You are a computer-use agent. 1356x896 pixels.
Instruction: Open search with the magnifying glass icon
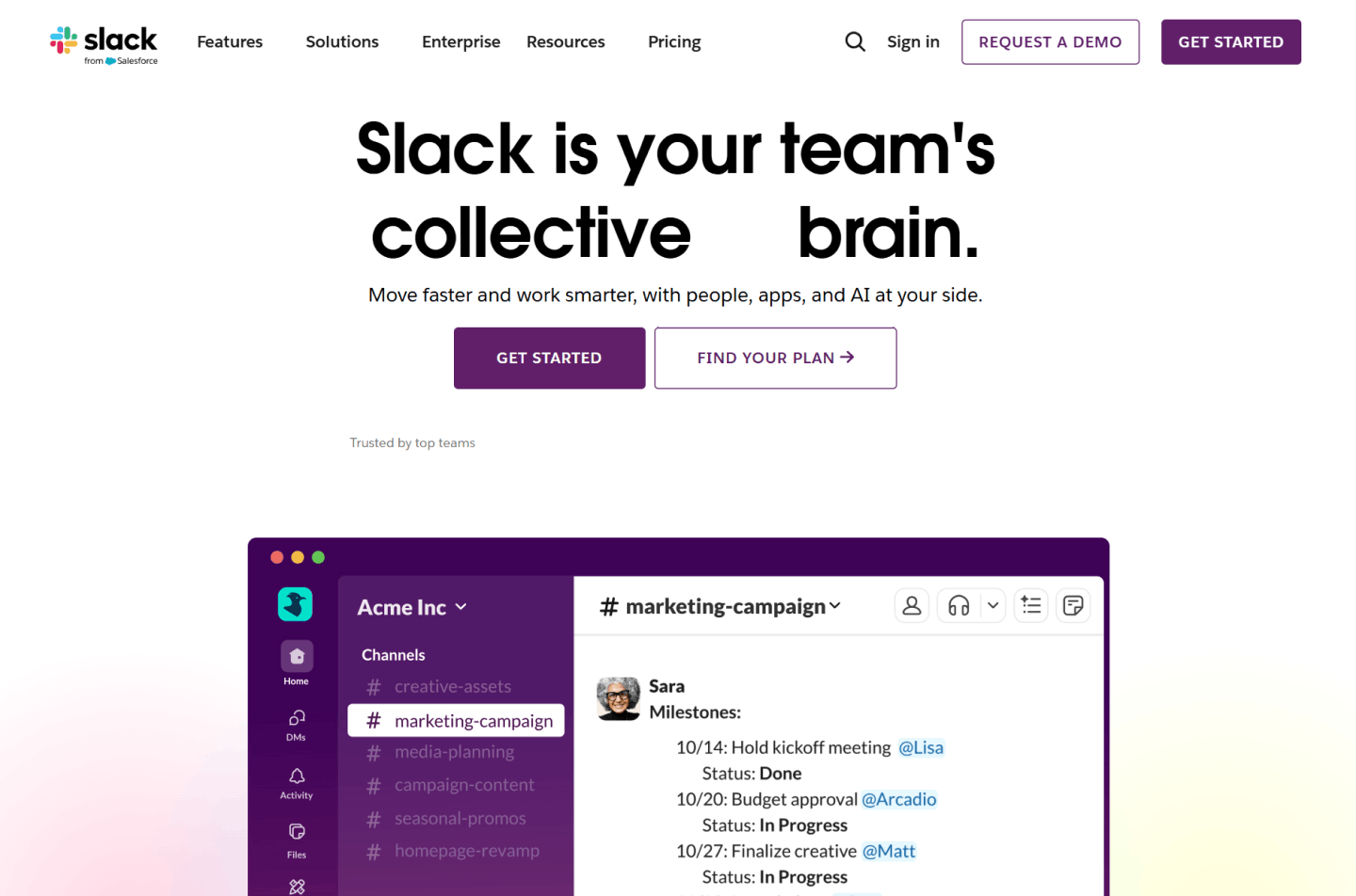854,41
